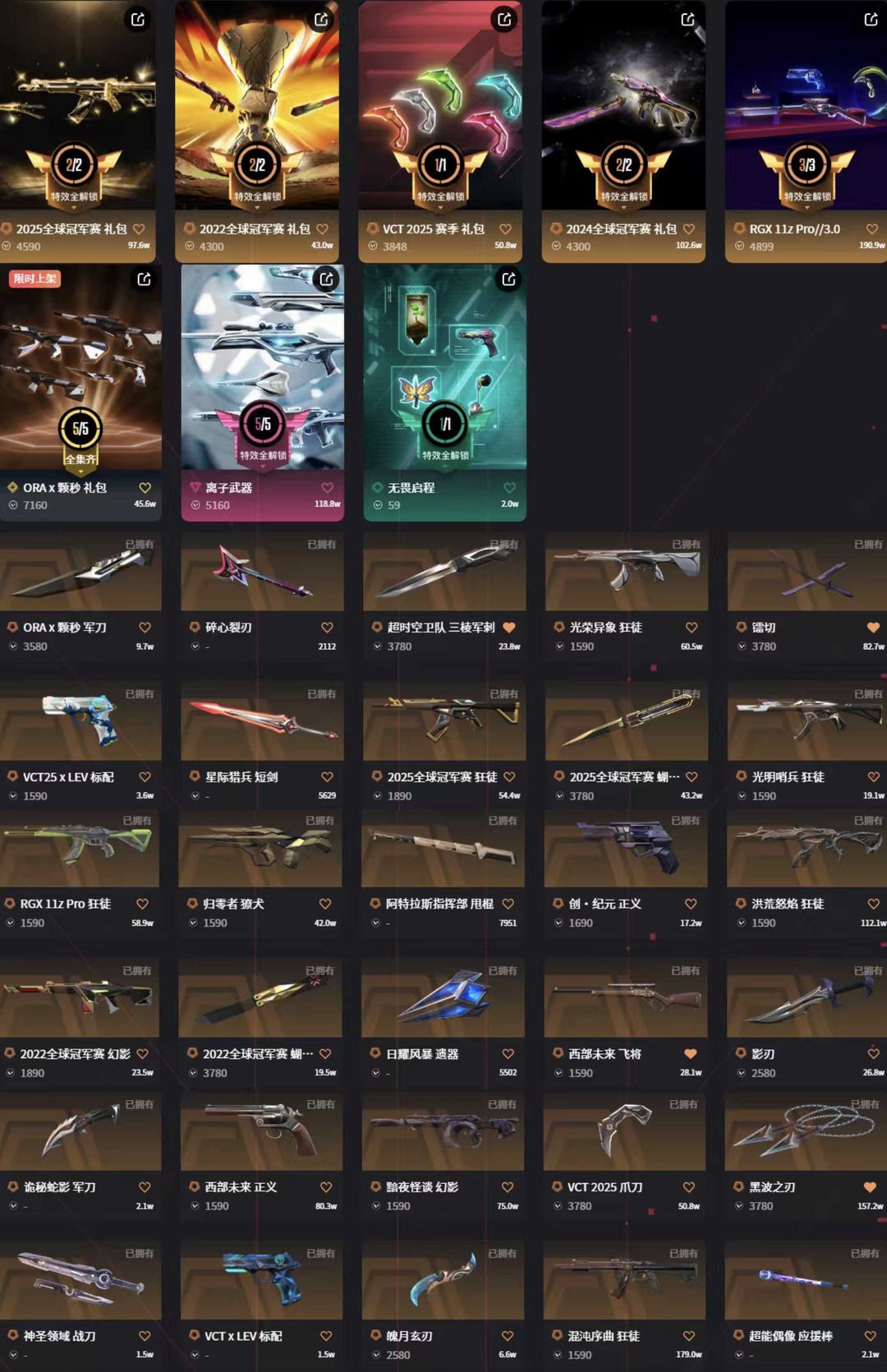Open the 混沌序曲 狂徒 item title
Image resolution: width=887 pixels, height=1372 pixels.
[604, 1336]
